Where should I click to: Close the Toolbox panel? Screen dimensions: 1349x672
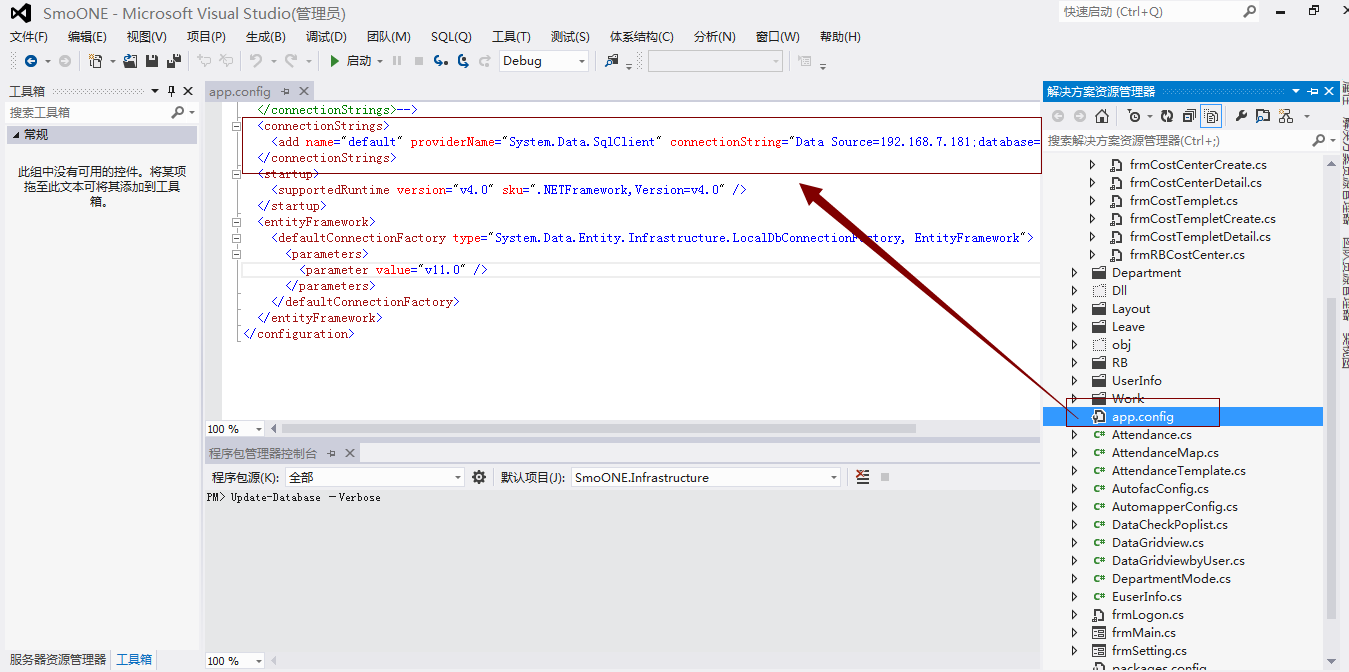(187, 91)
